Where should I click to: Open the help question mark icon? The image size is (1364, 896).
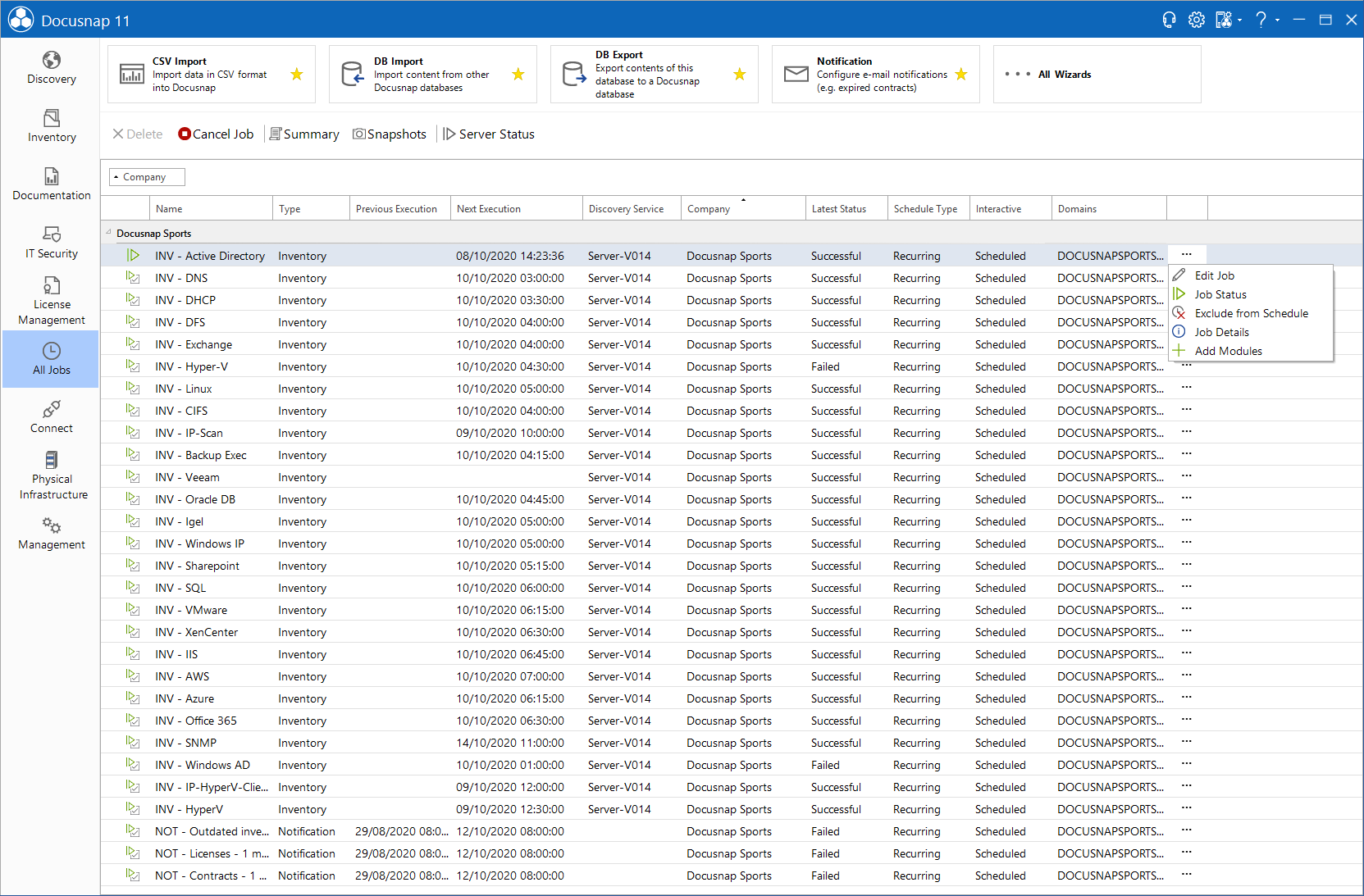pos(1261,20)
